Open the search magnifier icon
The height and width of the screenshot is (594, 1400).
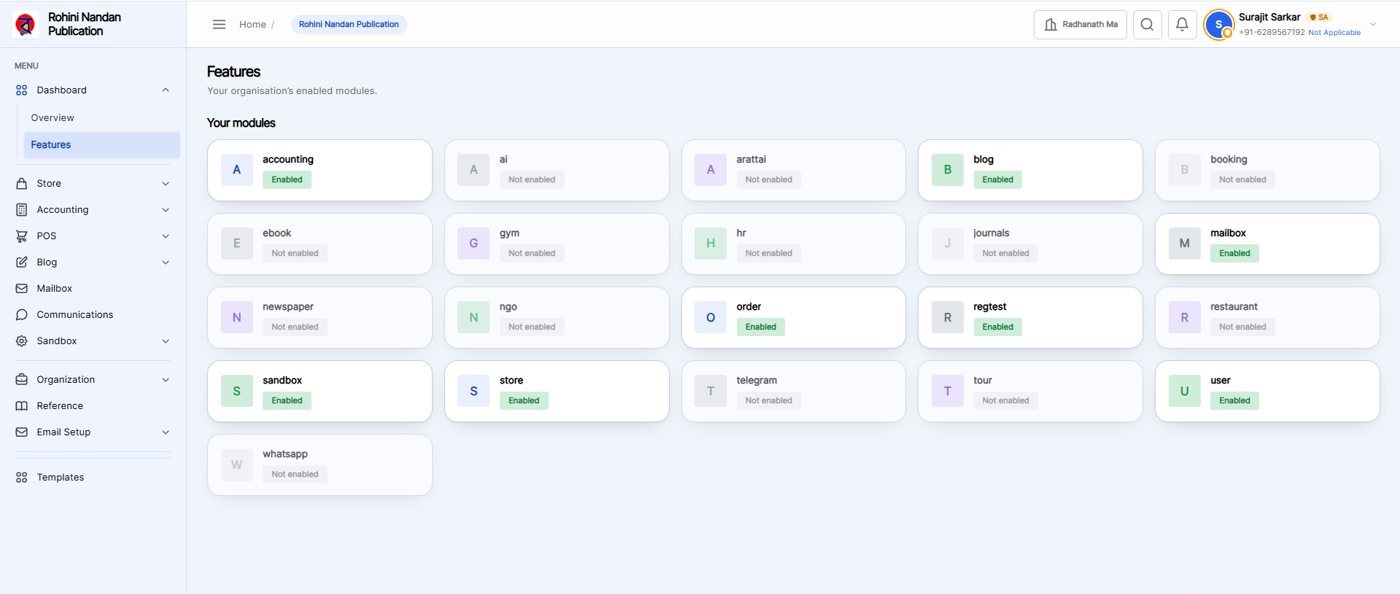(x=1147, y=24)
